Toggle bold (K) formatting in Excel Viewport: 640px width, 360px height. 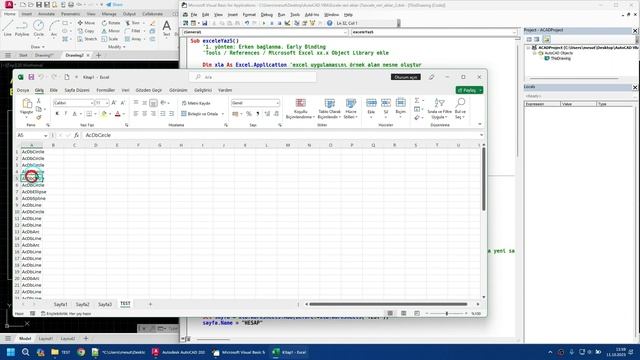[x=57, y=114]
